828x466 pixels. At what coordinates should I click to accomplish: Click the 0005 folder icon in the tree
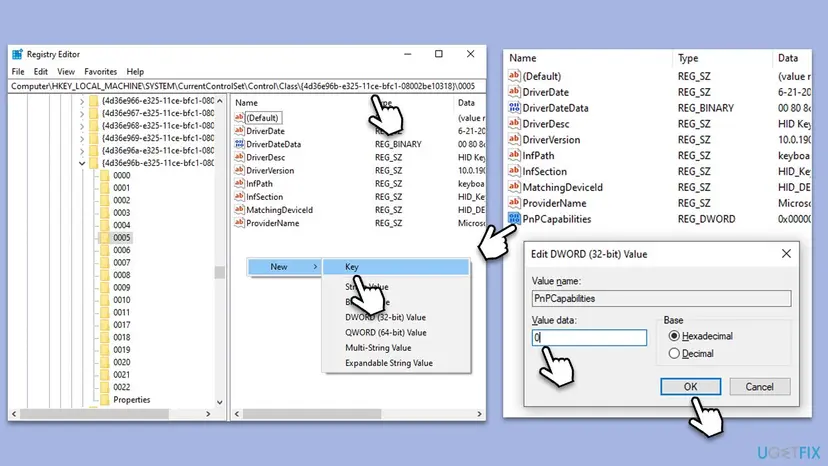(x=105, y=237)
